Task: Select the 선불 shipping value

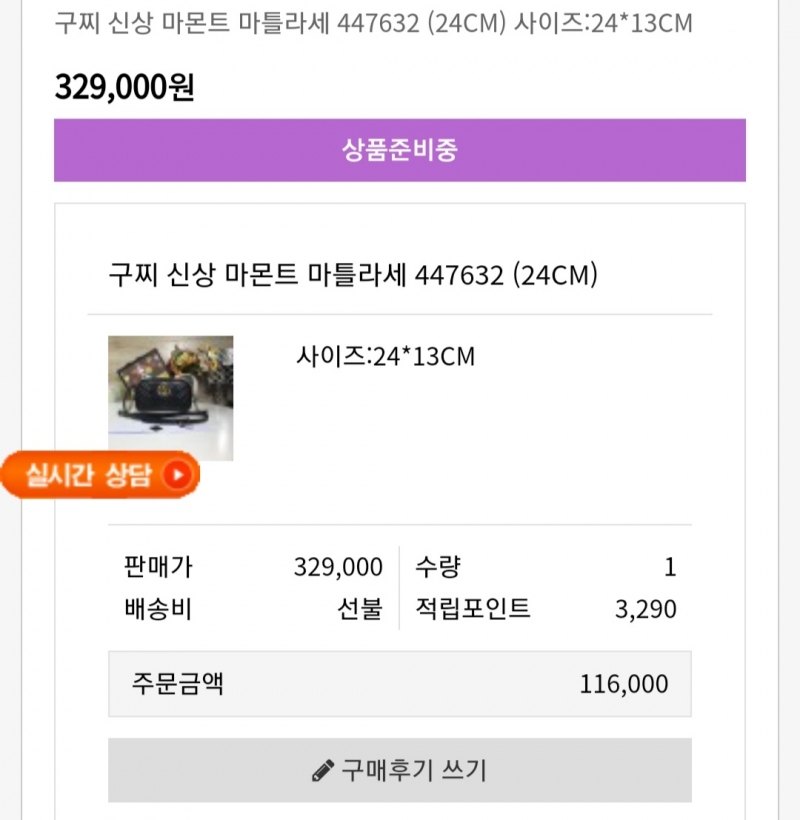Action: pyautogui.click(x=360, y=609)
